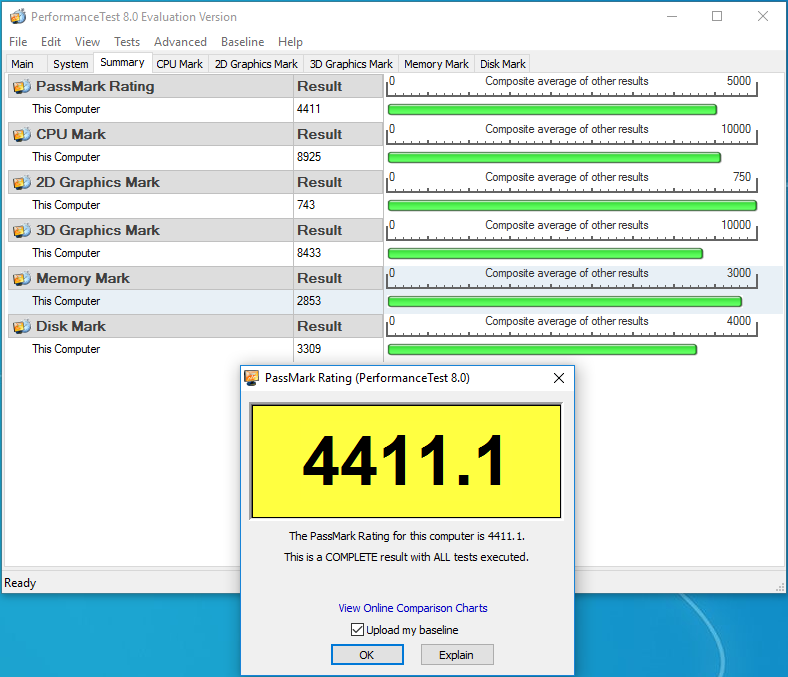Click the 2D Graphics Mark green result bar

coord(572,206)
